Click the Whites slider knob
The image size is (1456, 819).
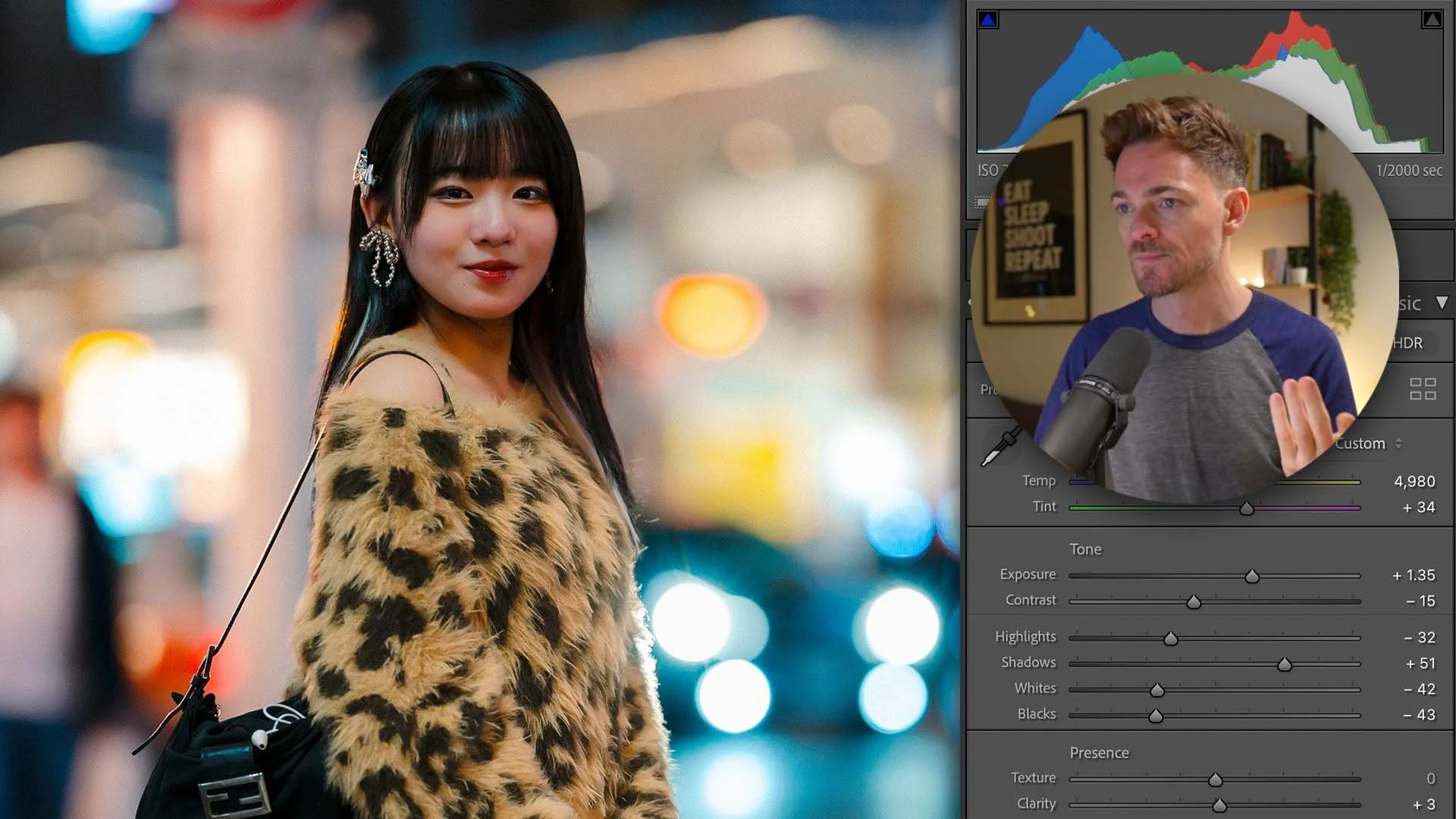tap(1157, 691)
